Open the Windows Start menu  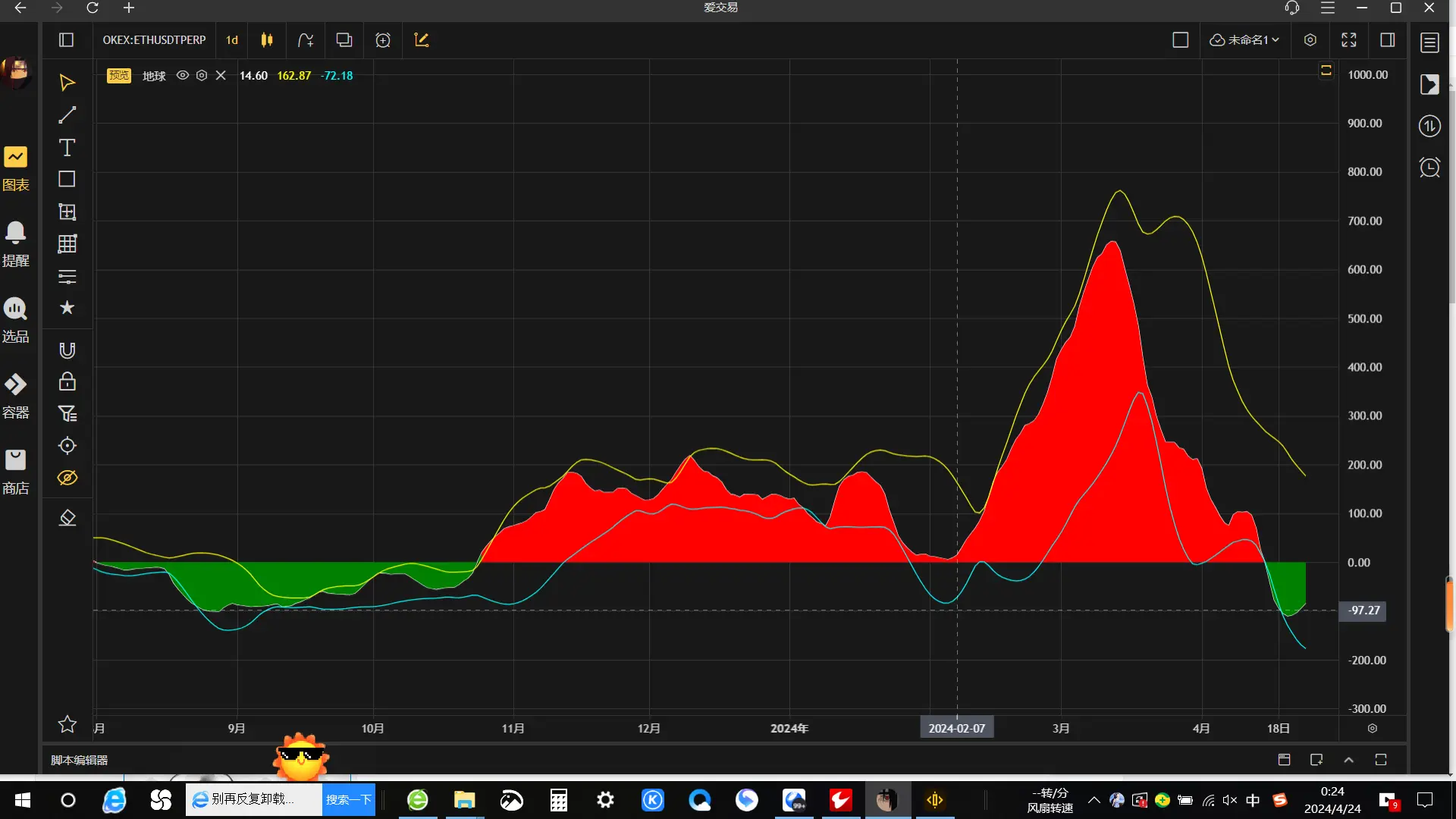(23, 800)
